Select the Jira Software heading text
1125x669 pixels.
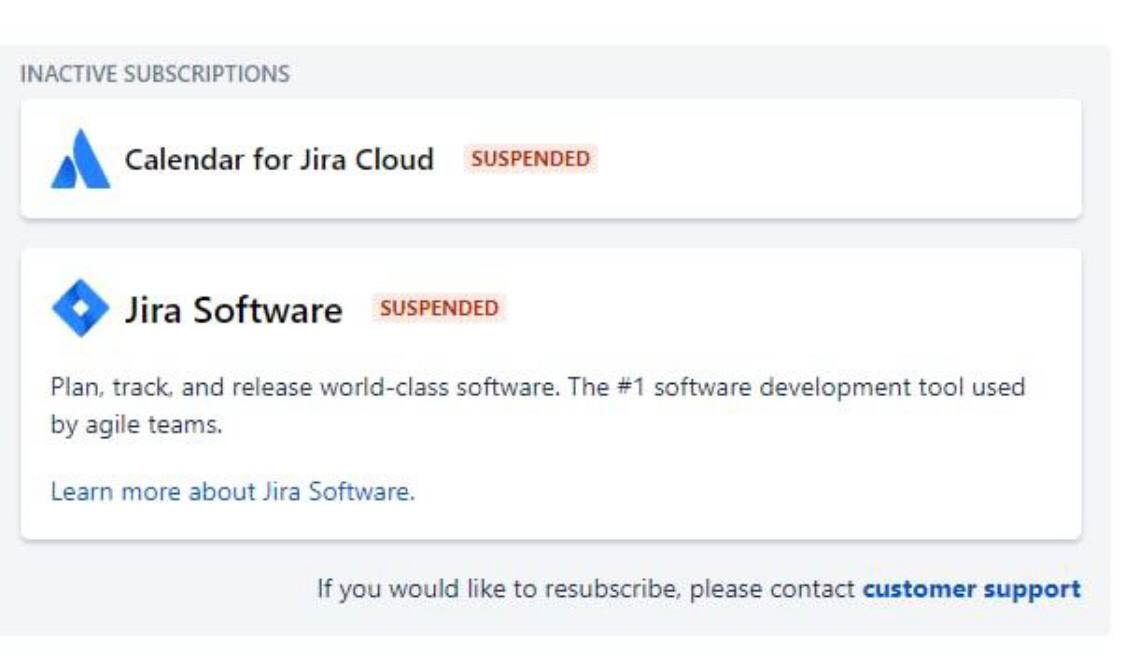(x=233, y=310)
